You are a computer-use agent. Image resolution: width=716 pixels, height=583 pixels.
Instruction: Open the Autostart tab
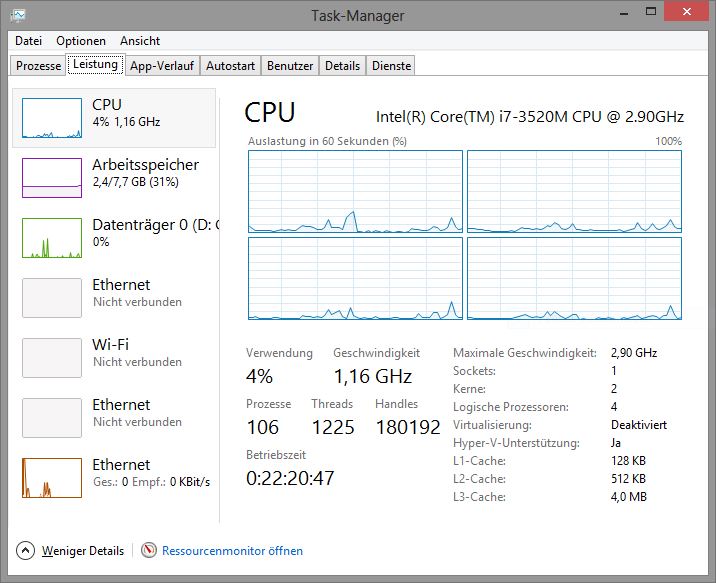point(230,66)
